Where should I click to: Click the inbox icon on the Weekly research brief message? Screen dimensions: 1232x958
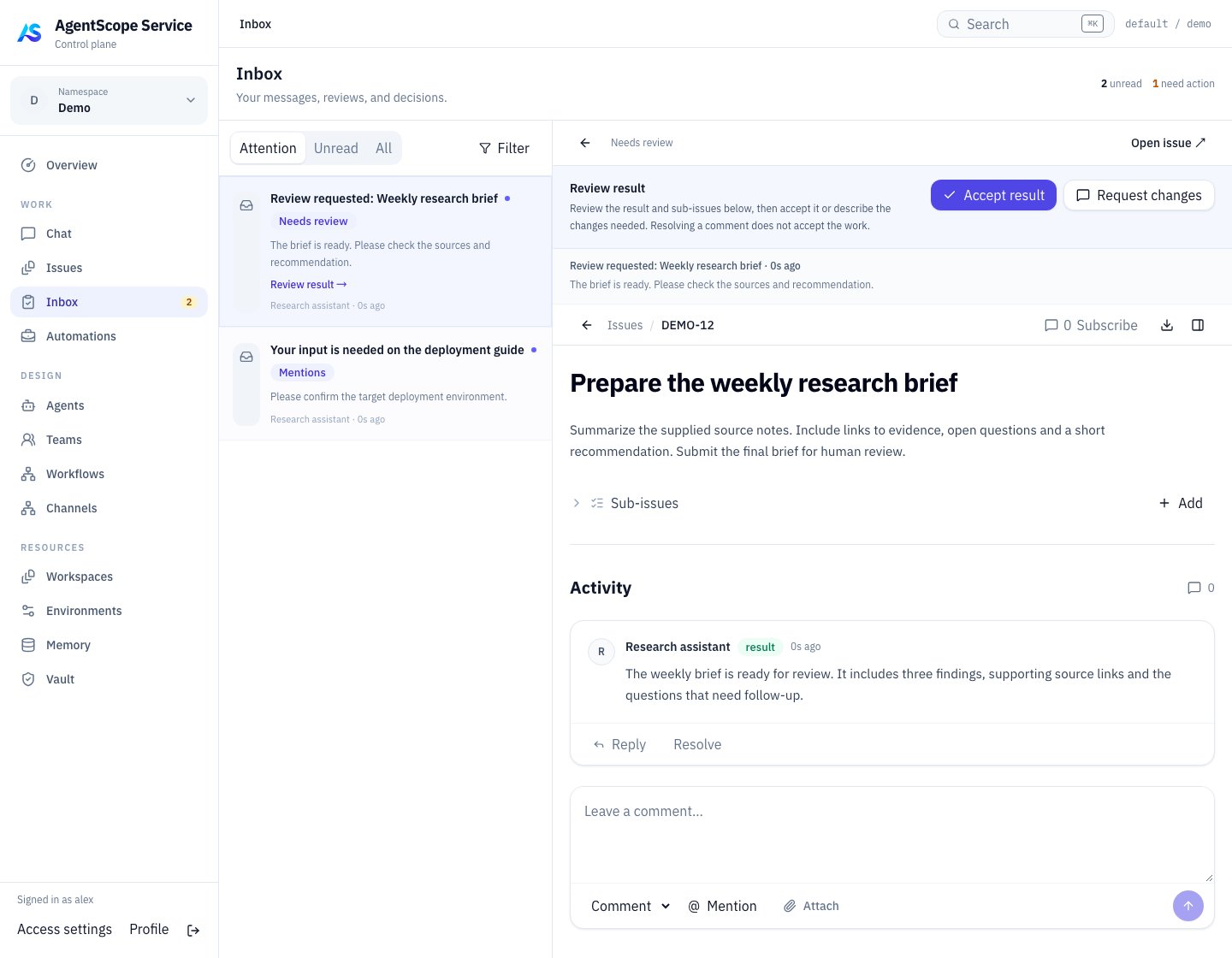[246, 205]
